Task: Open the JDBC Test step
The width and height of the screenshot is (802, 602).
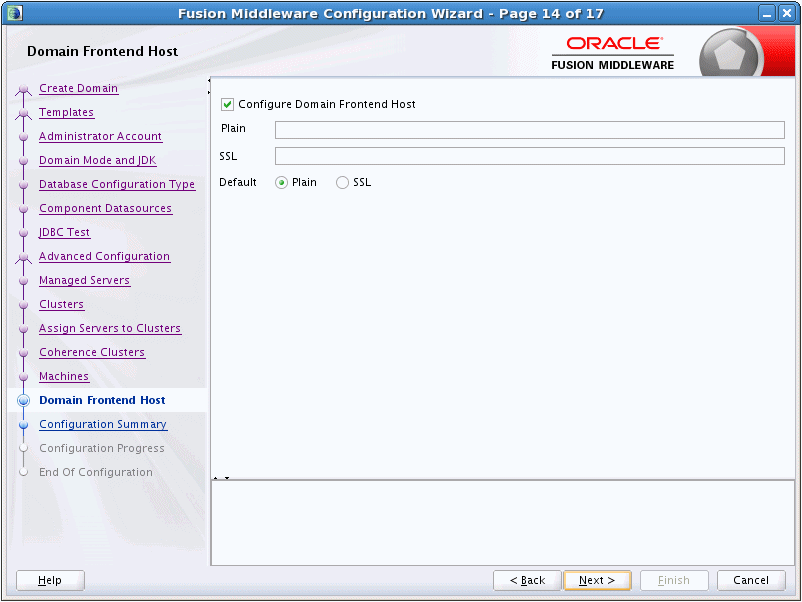Action: (x=64, y=232)
